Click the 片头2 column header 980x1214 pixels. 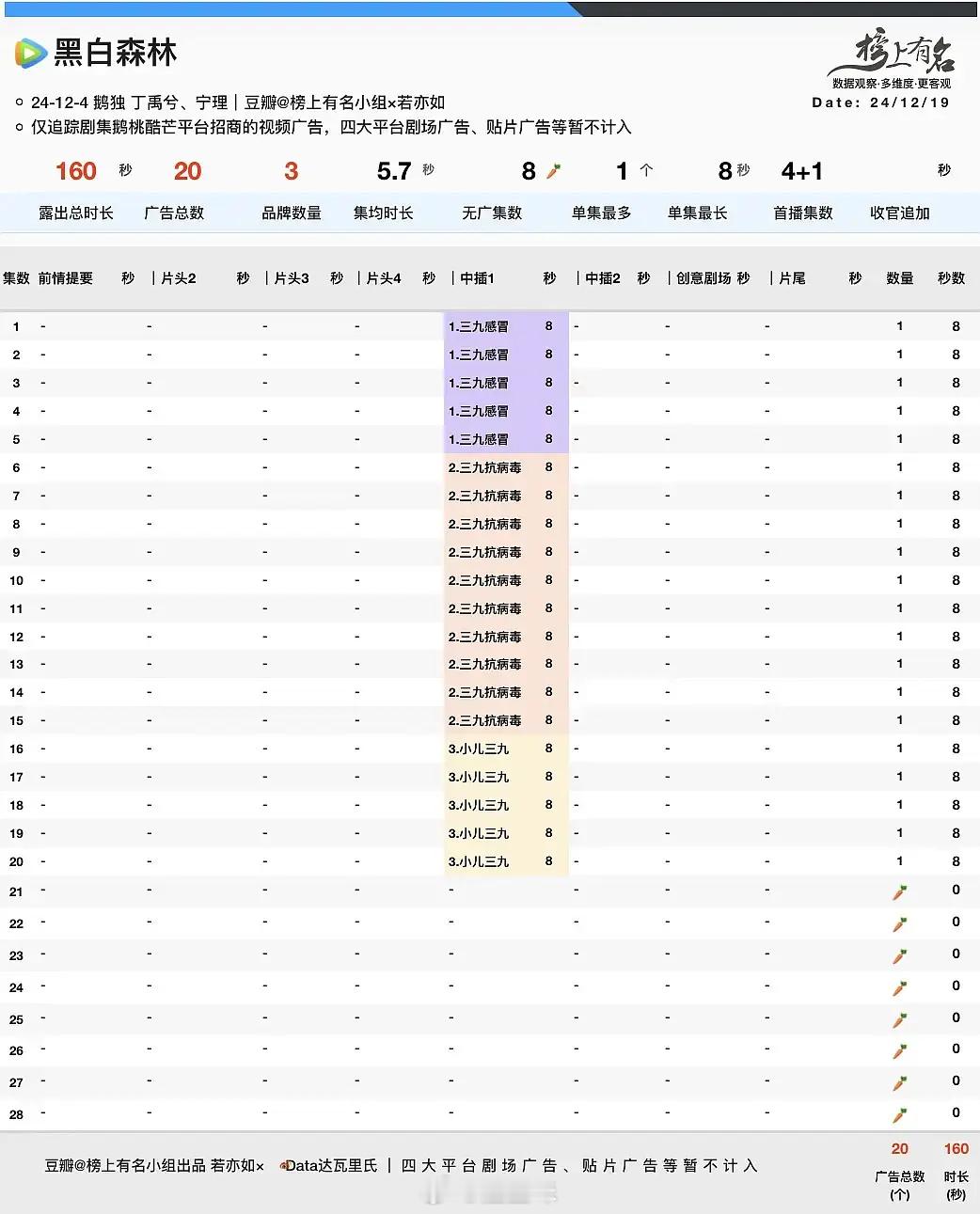pyautogui.click(x=179, y=278)
